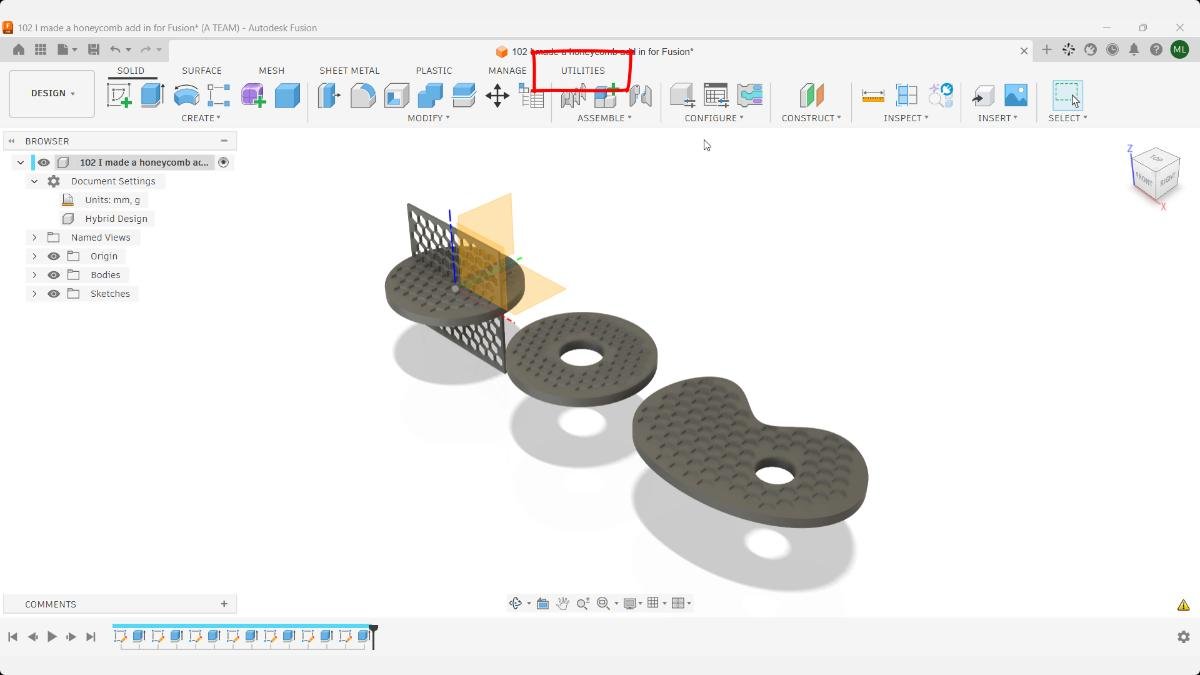Expand the Named Views folder
Image resolution: width=1200 pixels, height=675 pixels.
click(x=34, y=237)
